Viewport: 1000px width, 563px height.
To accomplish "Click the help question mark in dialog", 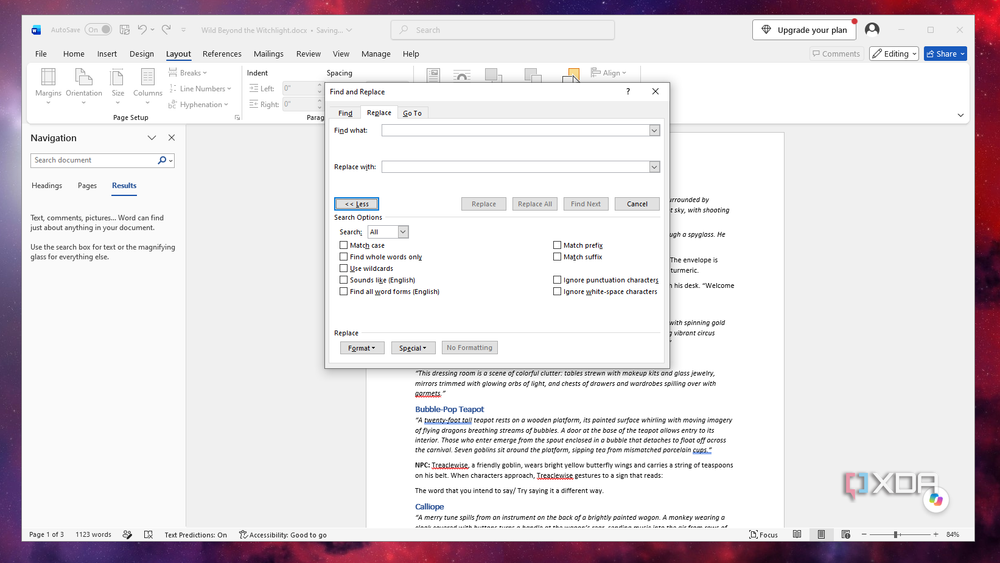I will [628, 91].
